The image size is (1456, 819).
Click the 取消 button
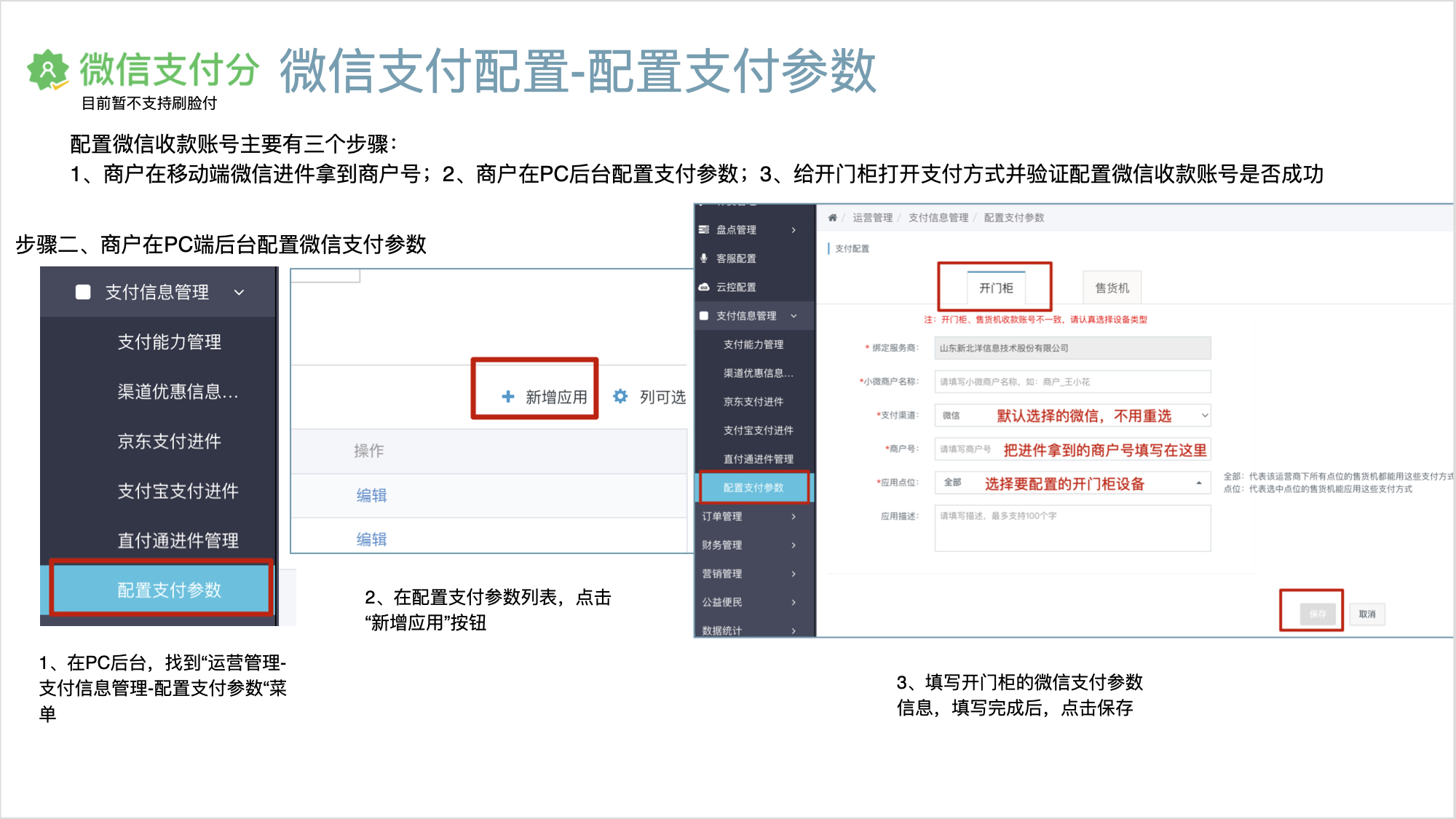(1367, 614)
